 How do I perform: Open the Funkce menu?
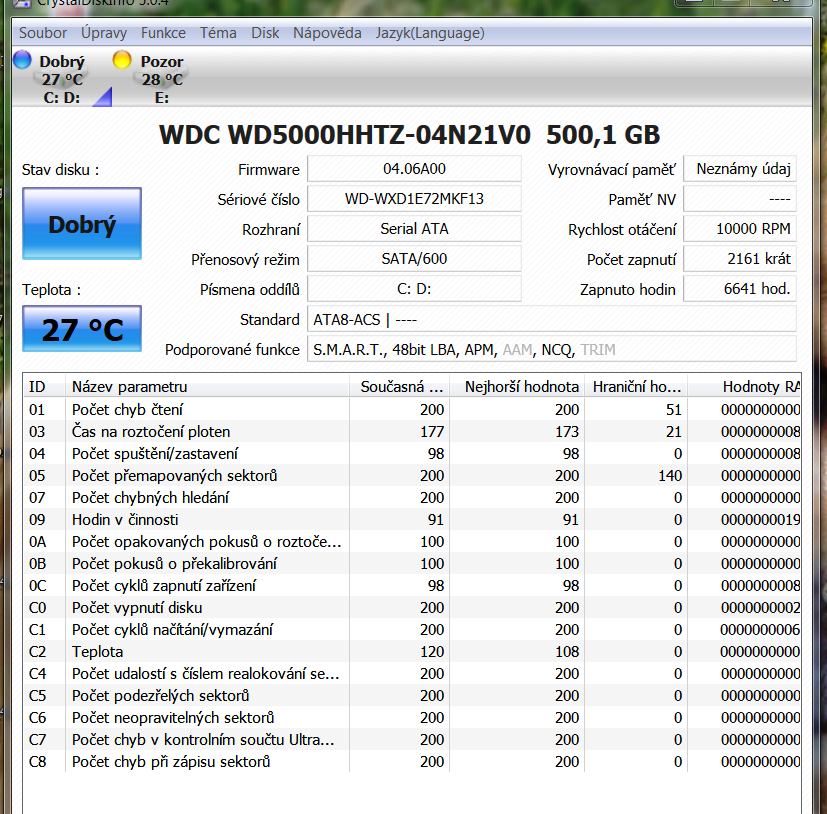coord(163,33)
